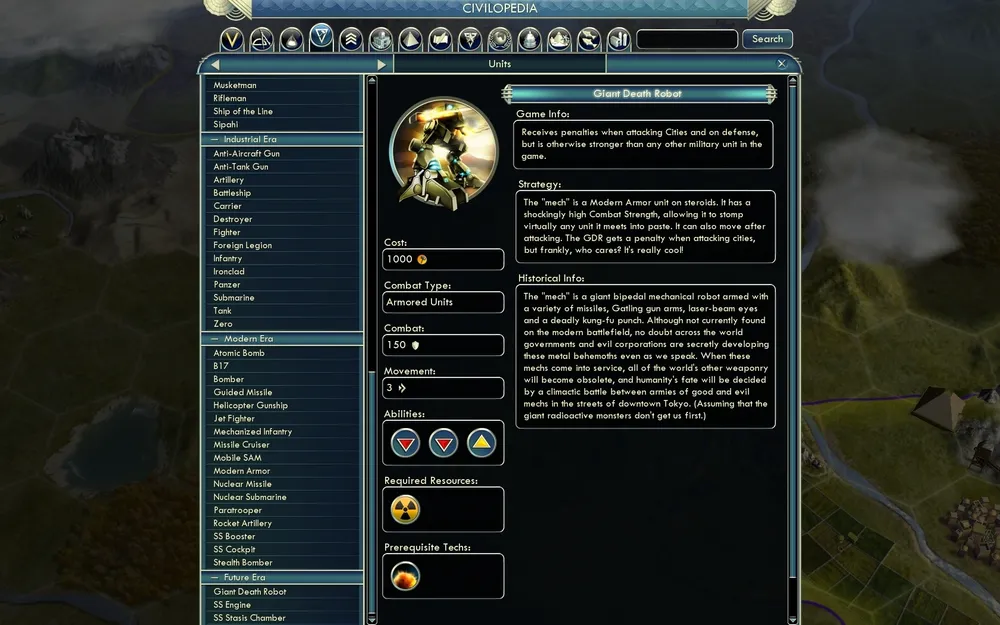Select the yellow triangle ability icon
Image resolution: width=1000 pixels, height=625 pixels.
point(482,443)
